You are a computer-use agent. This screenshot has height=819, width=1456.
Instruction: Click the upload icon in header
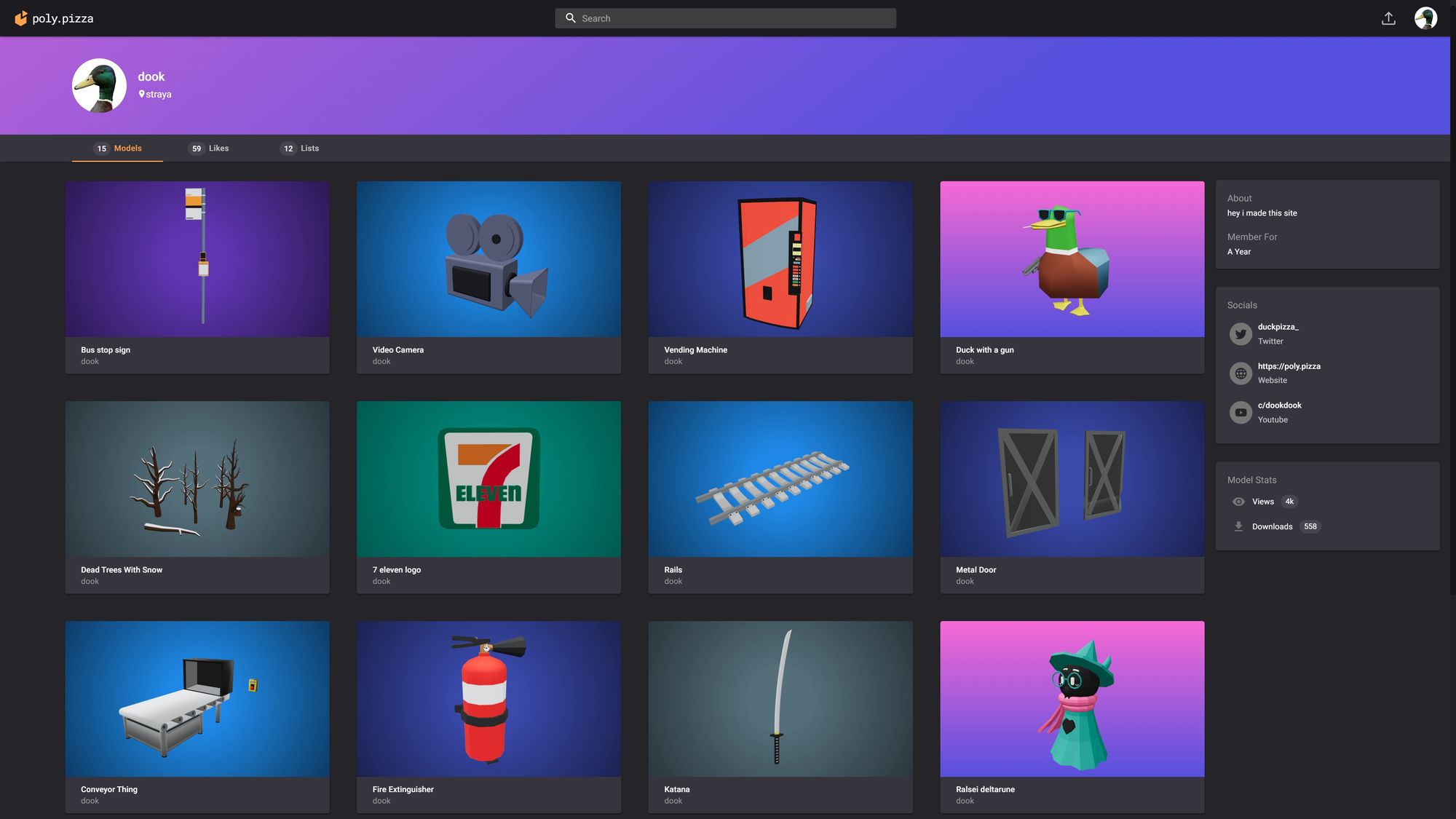(1388, 18)
